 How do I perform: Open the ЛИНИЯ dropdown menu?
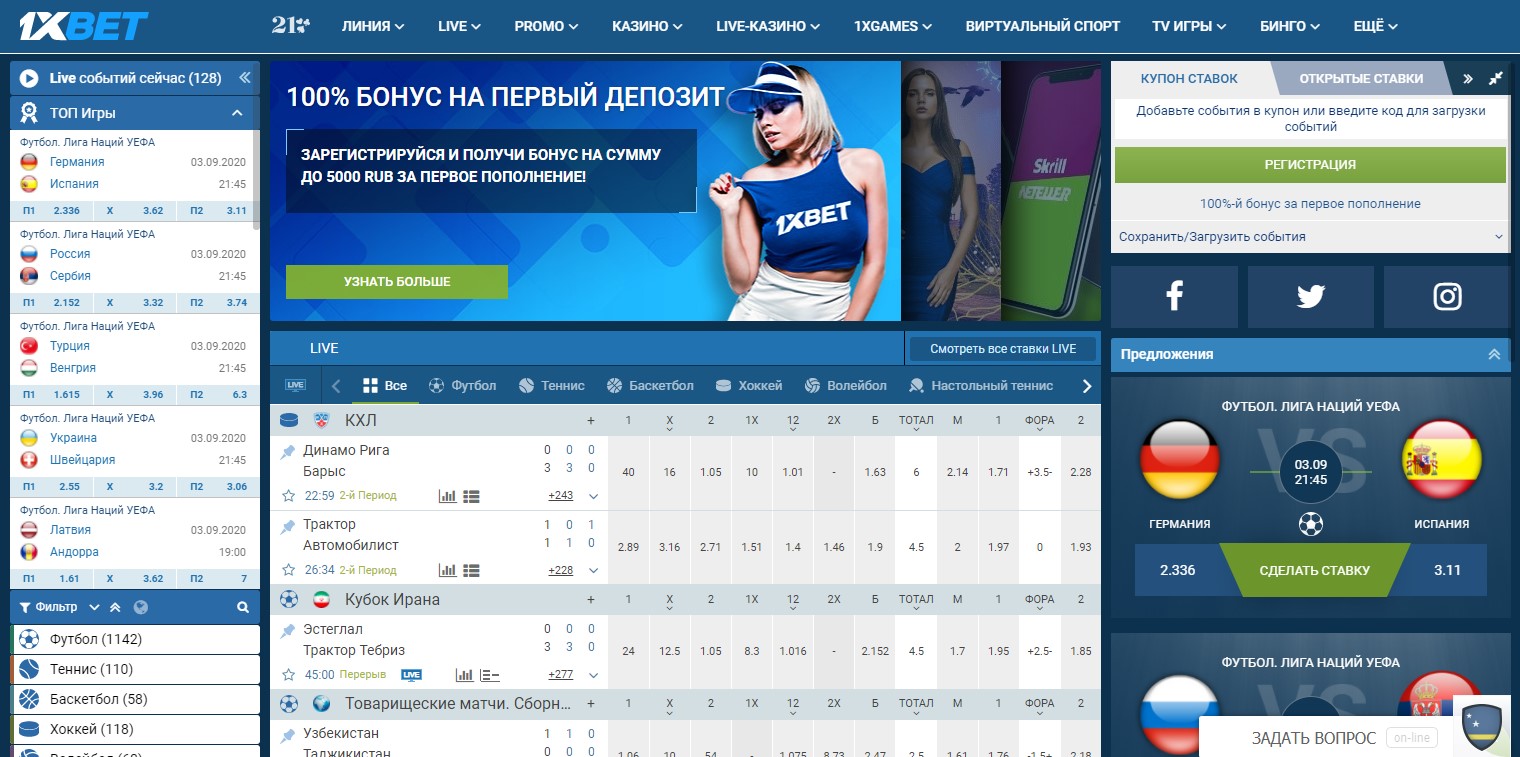[373, 26]
